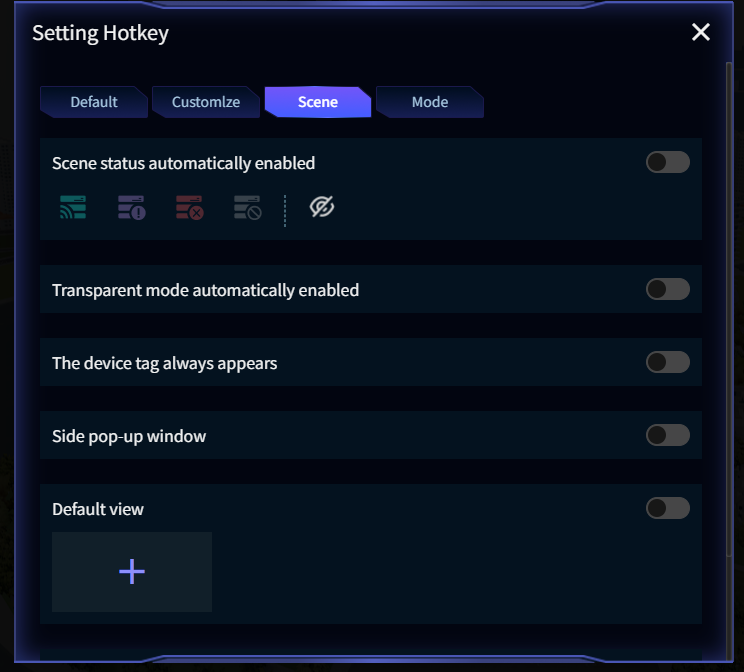Click the dialog's vertical scrollbar
This screenshot has width=744, height=672.
(x=728, y=300)
